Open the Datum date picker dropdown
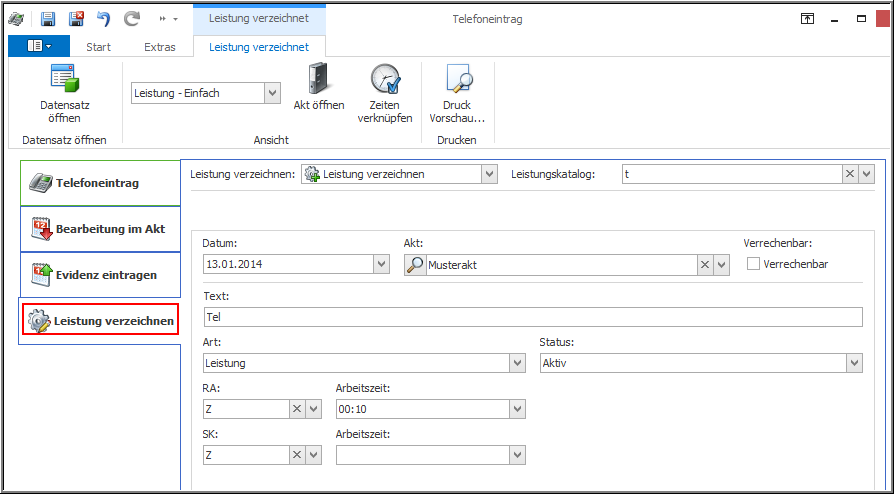894x494 pixels. [x=381, y=265]
